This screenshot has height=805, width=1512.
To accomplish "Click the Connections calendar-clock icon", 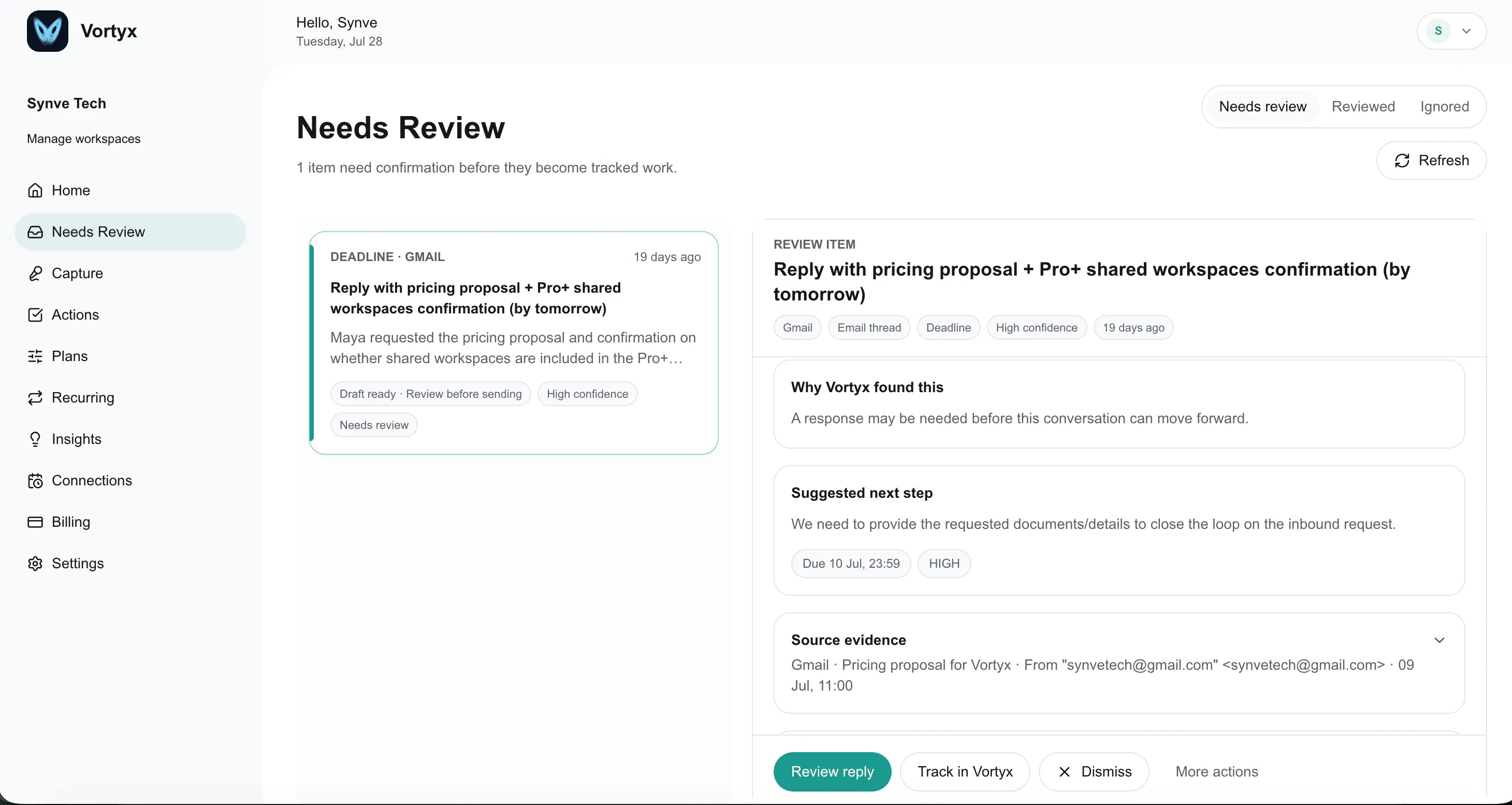I will (x=35, y=481).
